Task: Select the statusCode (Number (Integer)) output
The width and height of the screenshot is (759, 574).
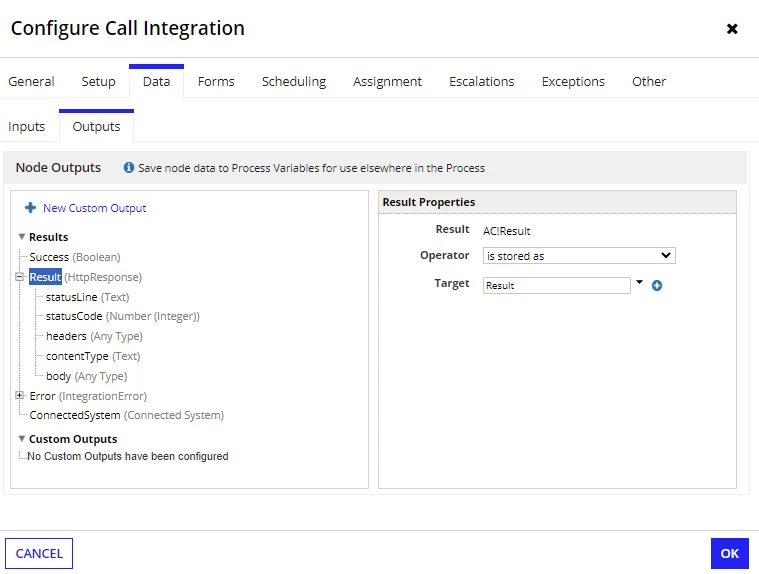Action: click(122, 316)
